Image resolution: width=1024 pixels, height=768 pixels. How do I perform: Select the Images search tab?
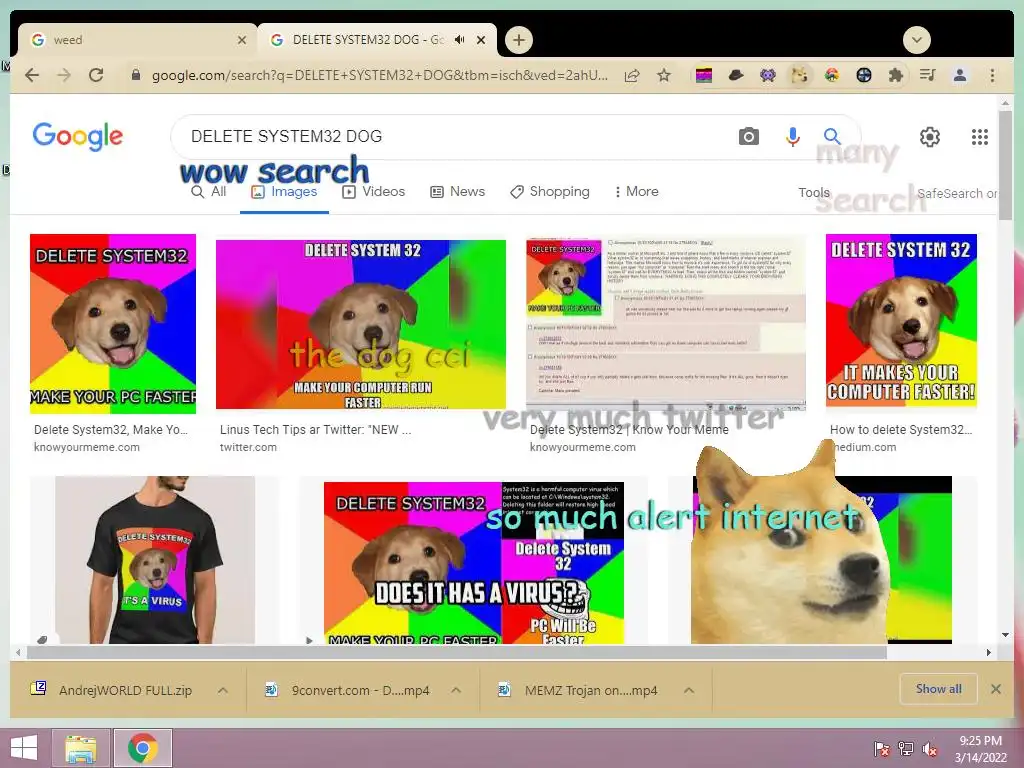[284, 191]
